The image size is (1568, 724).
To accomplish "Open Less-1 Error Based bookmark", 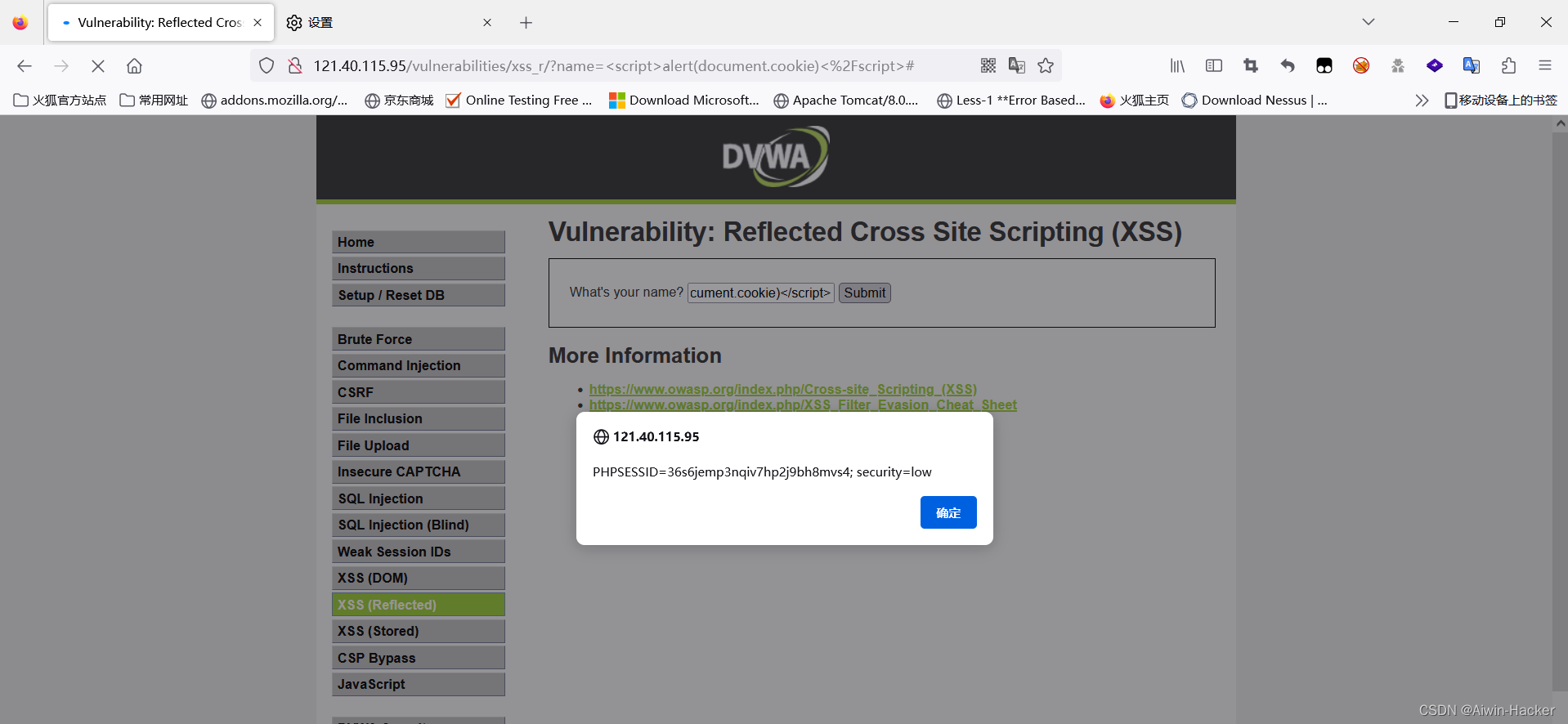I will pos(1011,101).
